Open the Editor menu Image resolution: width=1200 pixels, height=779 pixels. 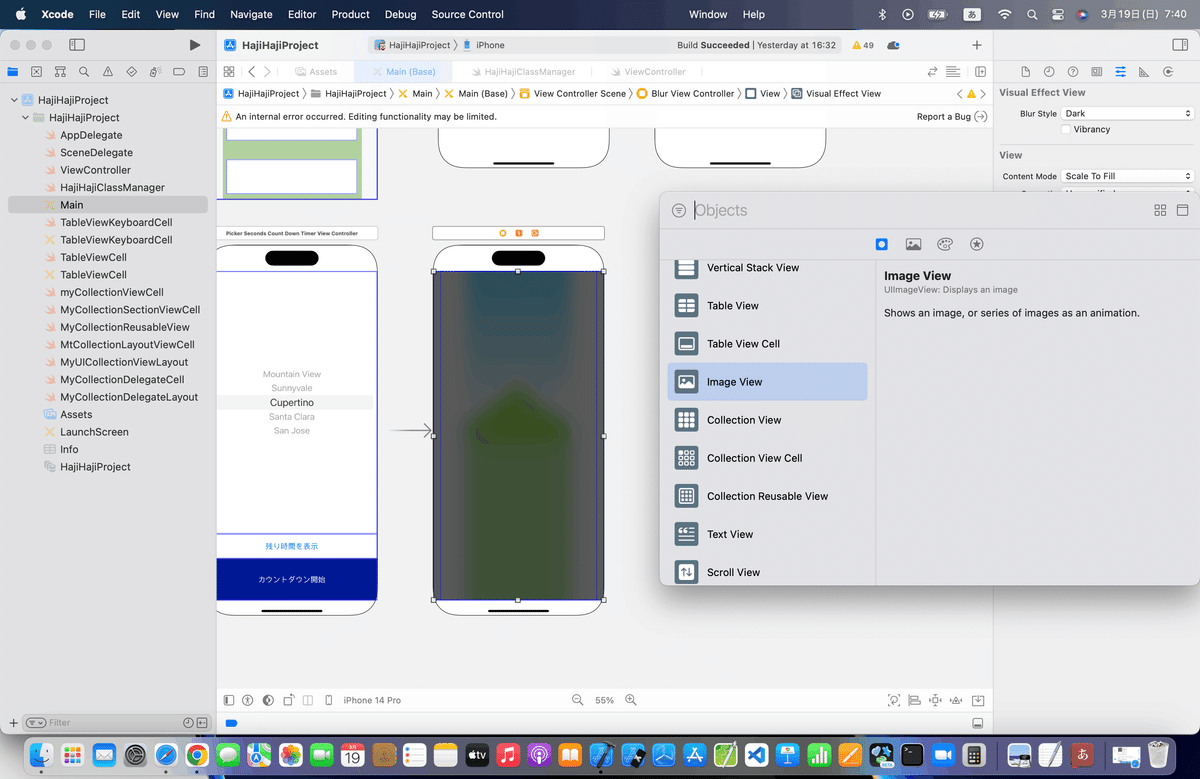[302, 15]
